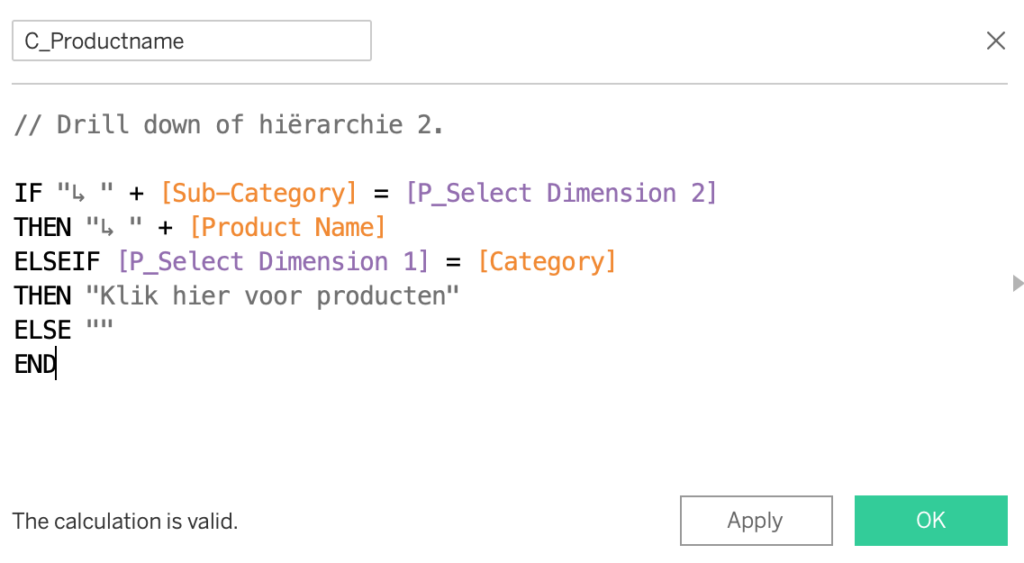Expand the function reference side panel arrow

(x=1018, y=283)
